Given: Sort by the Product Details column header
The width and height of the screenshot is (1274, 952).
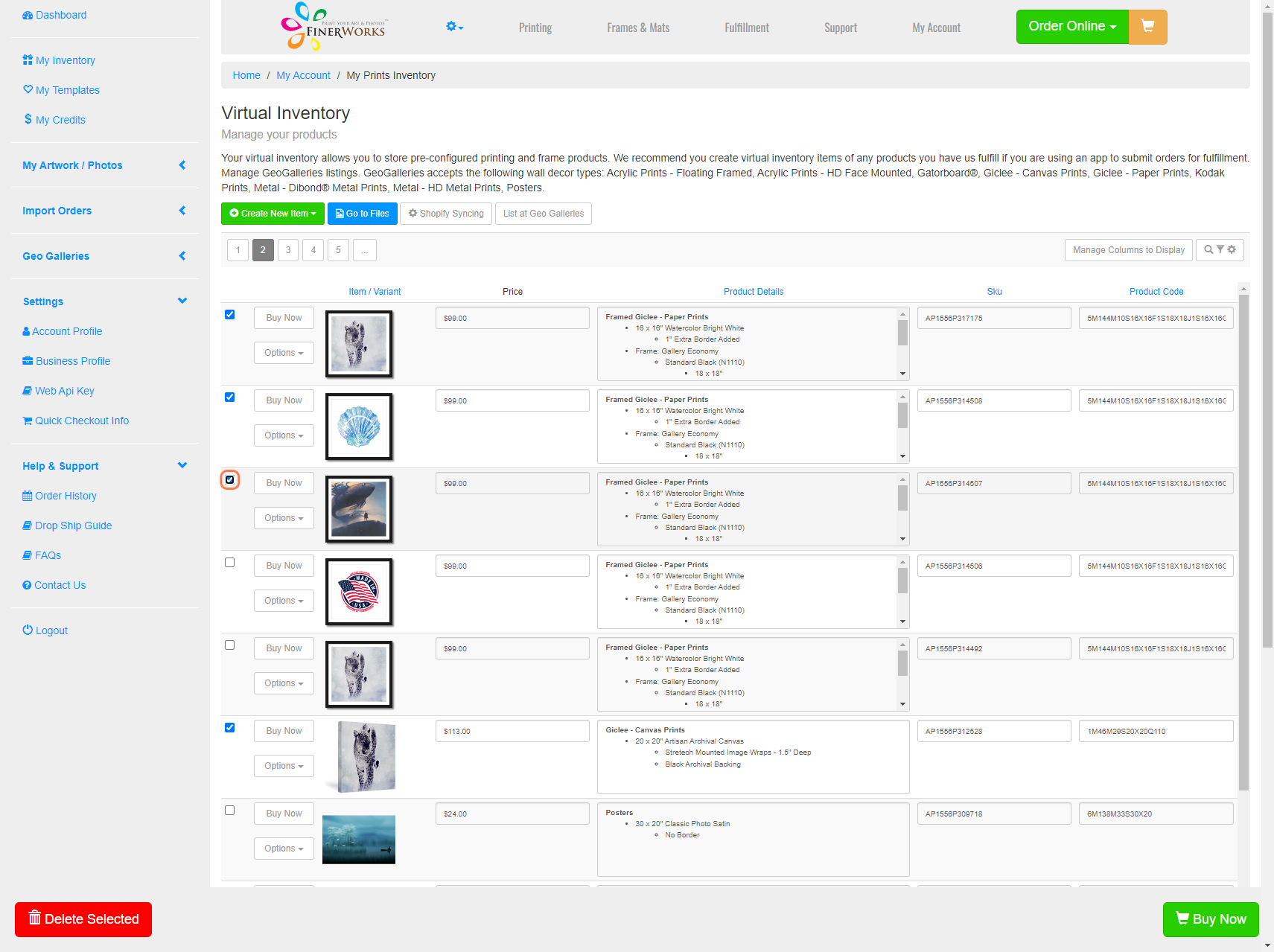Looking at the screenshot, I should [754, 292].
